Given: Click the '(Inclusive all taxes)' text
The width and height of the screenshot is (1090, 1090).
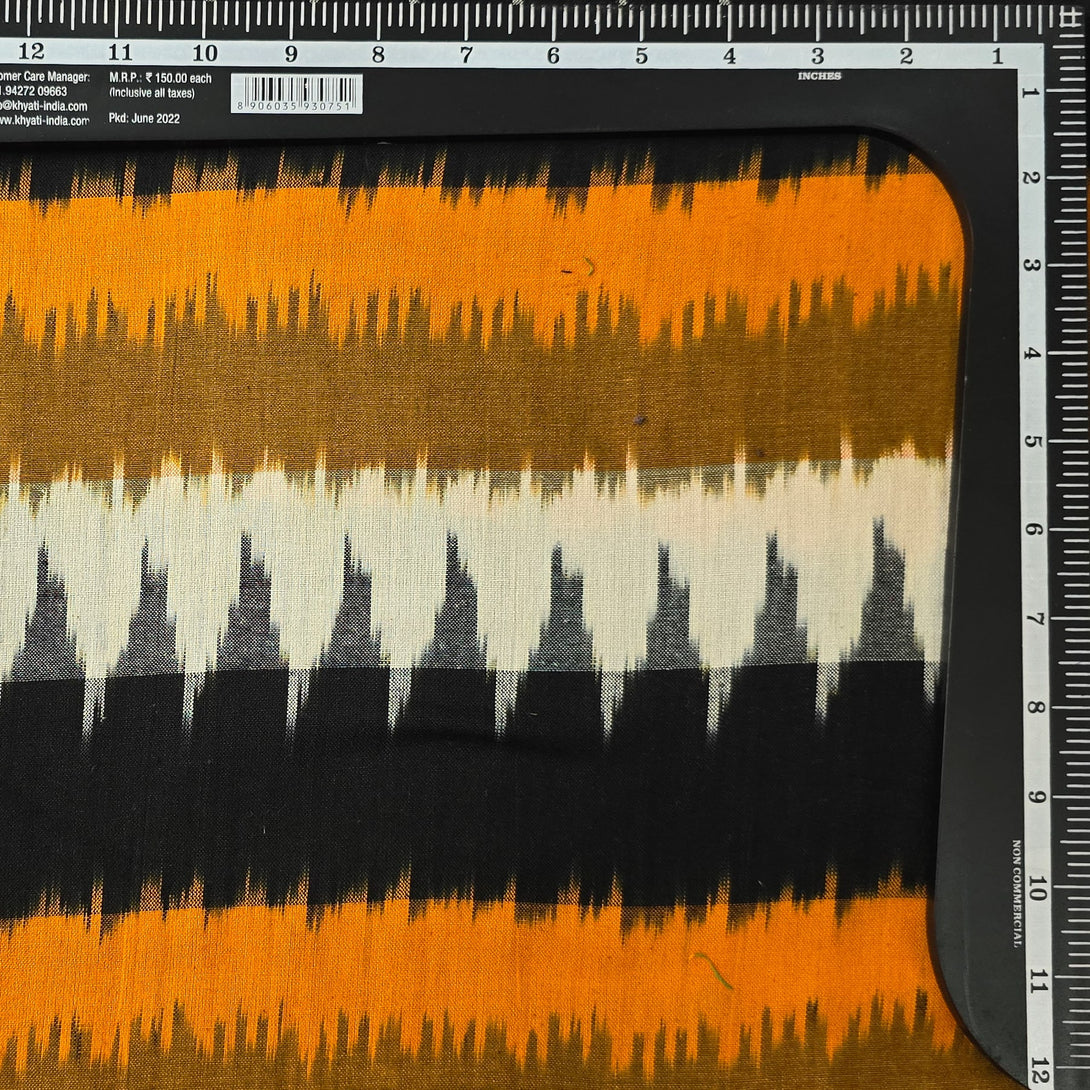Looking at the screenshot, I should [x=152, y=93].
